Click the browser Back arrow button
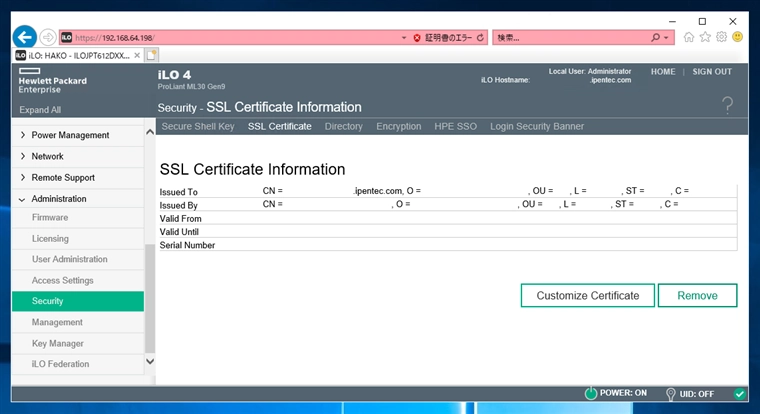 [x=25, y=37]
